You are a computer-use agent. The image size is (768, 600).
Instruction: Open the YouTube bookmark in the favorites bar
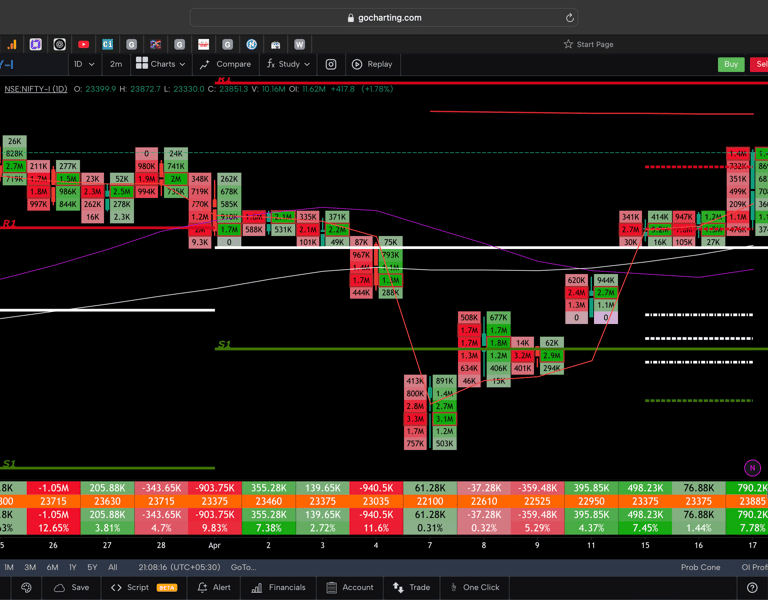pyautogui.click(x=83, y=45)
